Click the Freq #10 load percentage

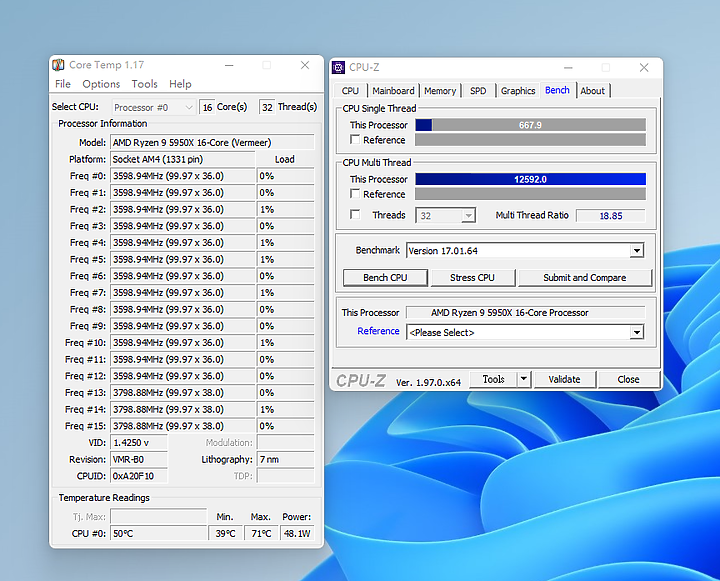click(285, 343)
